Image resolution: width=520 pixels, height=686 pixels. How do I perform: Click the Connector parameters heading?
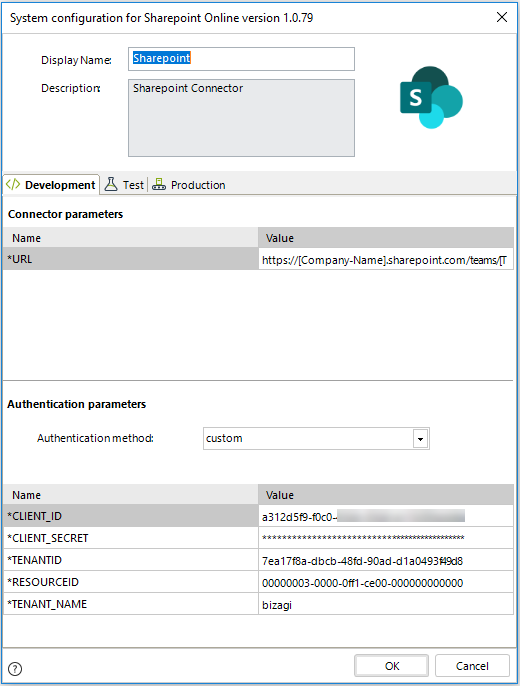(x=66, y=214)
